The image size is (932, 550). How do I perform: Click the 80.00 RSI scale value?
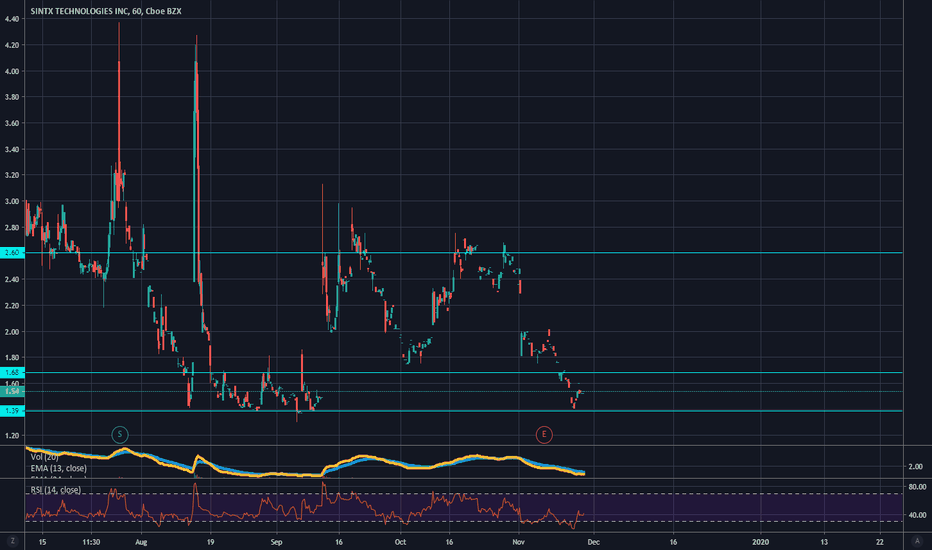917,487
